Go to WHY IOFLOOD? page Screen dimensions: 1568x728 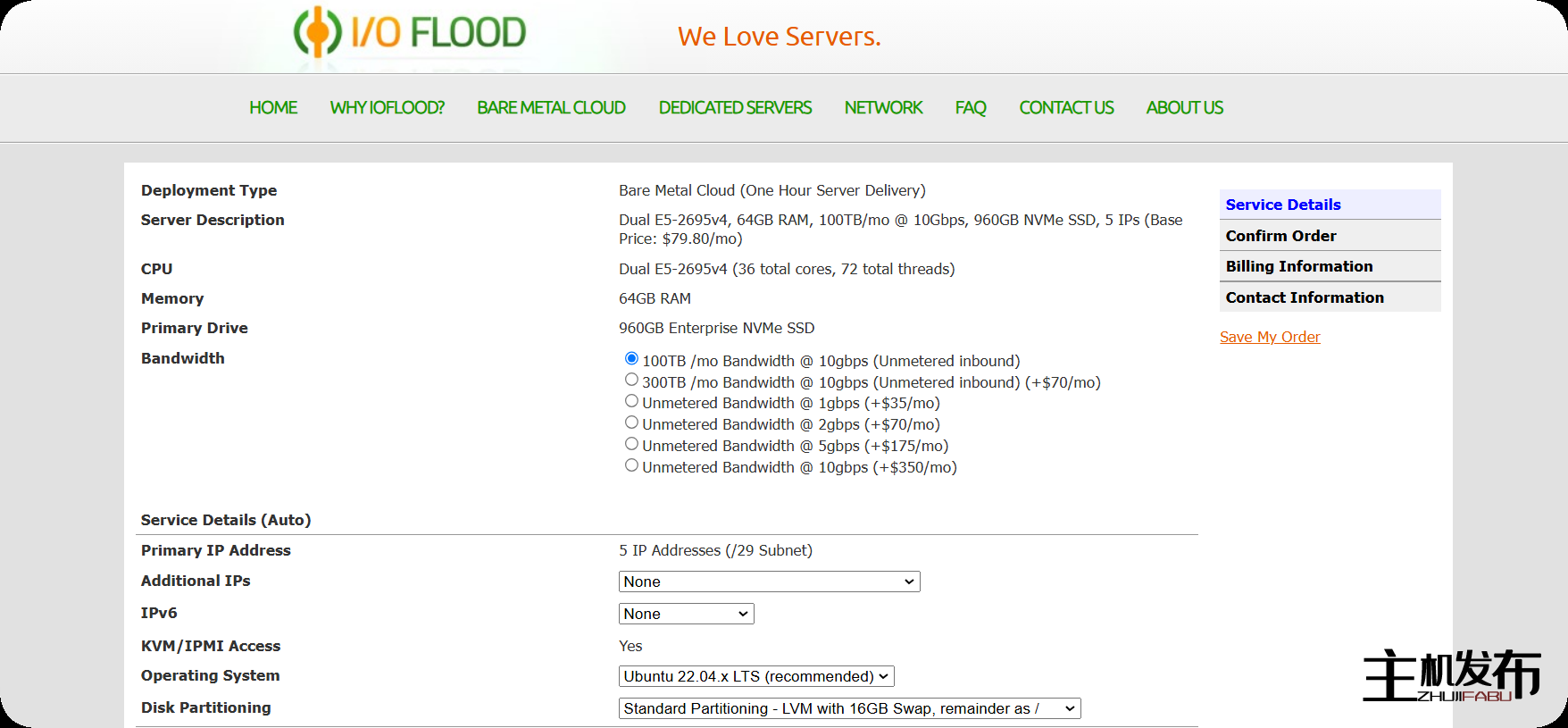[x=387, y=108]
